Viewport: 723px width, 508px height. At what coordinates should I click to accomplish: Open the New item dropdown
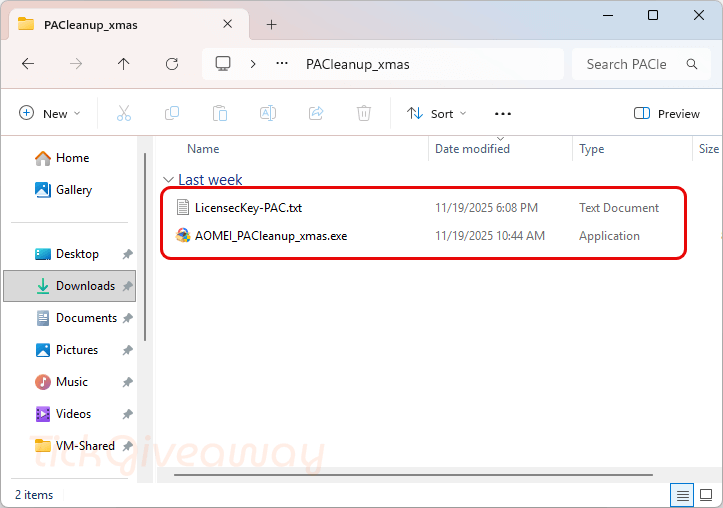tap(50, 113)
